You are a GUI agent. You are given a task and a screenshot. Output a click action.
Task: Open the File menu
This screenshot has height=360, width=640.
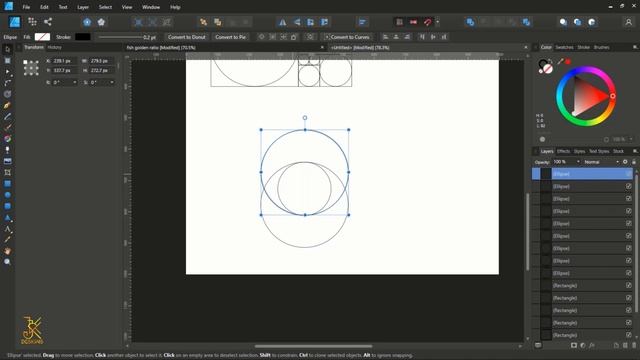[26, 7]
